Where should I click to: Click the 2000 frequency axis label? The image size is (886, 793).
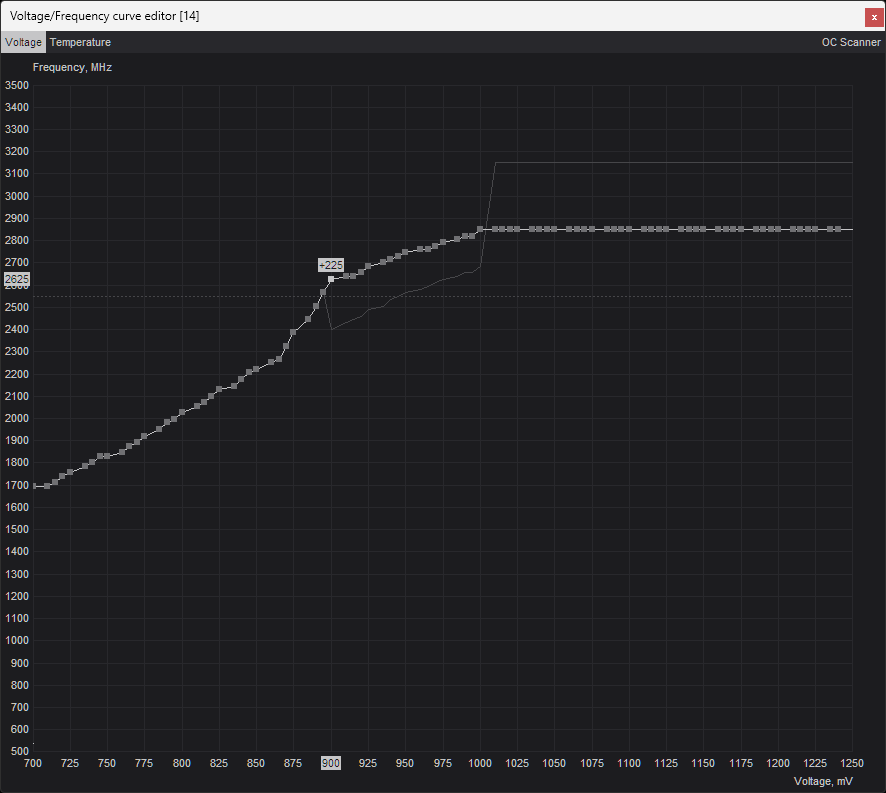[x=16, y=418]
